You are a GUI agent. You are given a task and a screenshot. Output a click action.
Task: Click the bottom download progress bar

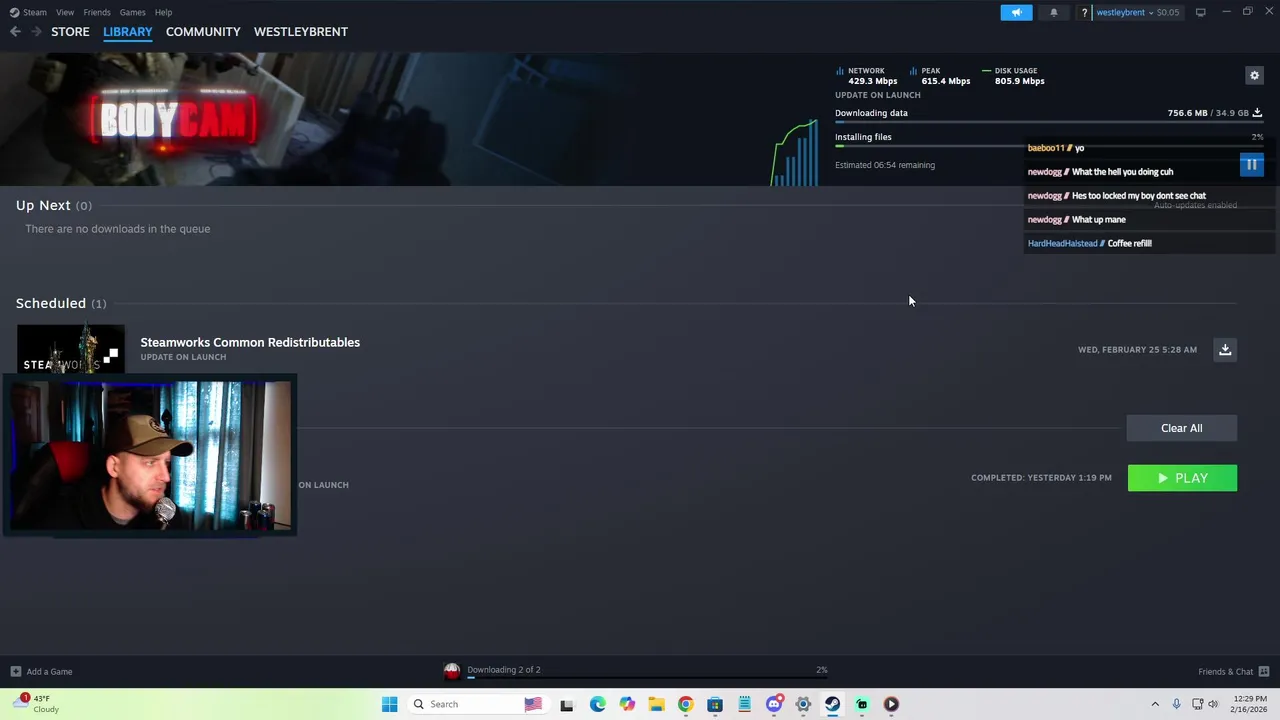click(x=647, y=678)
